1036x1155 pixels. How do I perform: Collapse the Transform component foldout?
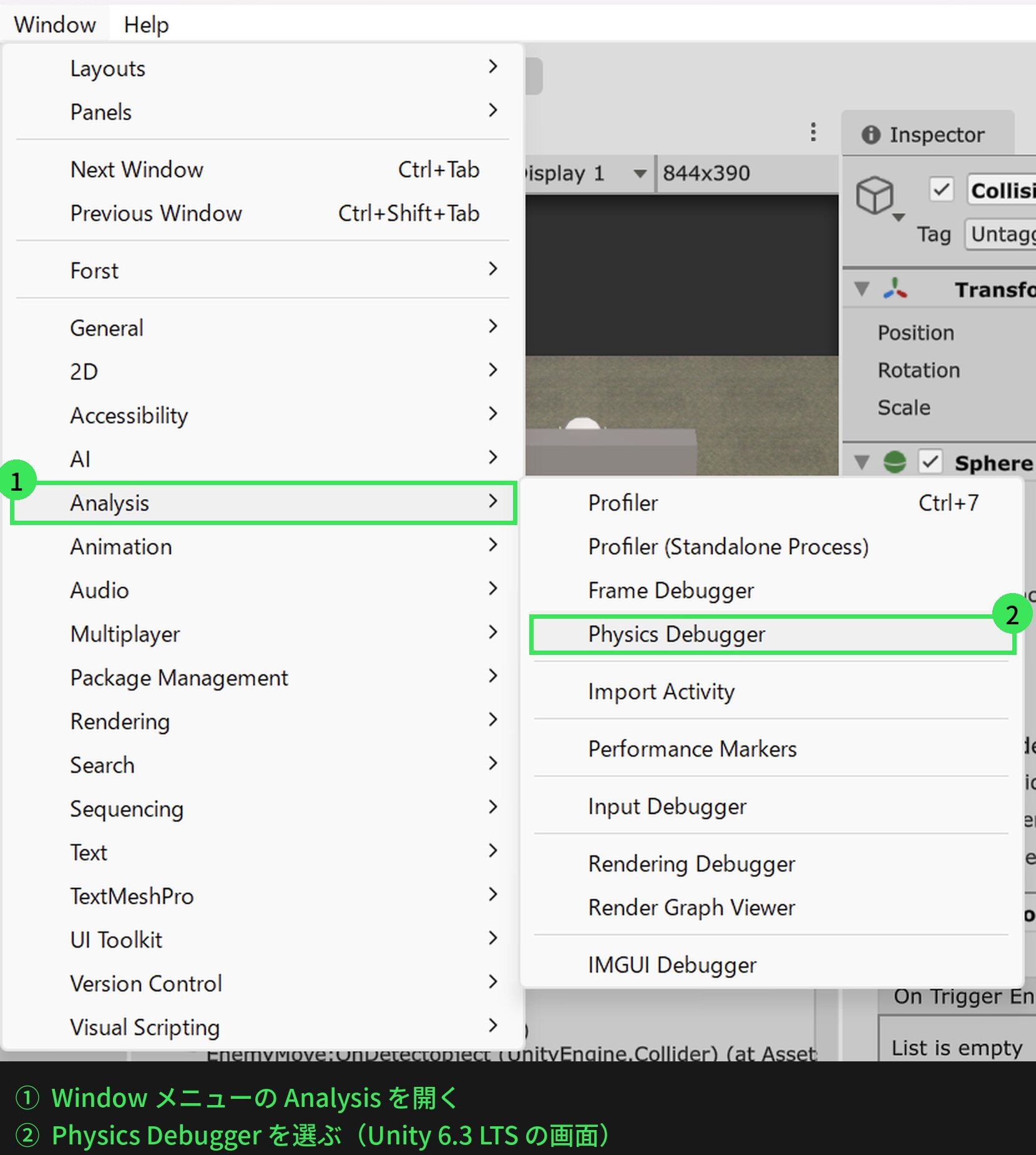click(862, 289)
